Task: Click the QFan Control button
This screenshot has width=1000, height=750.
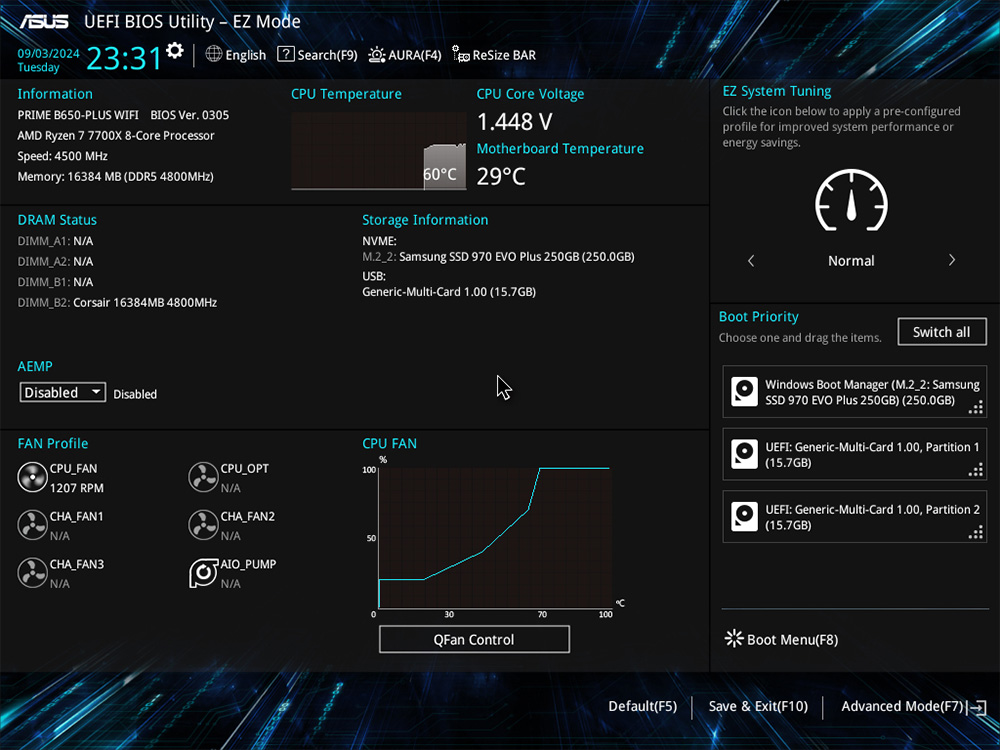Action: pos(474,639)
